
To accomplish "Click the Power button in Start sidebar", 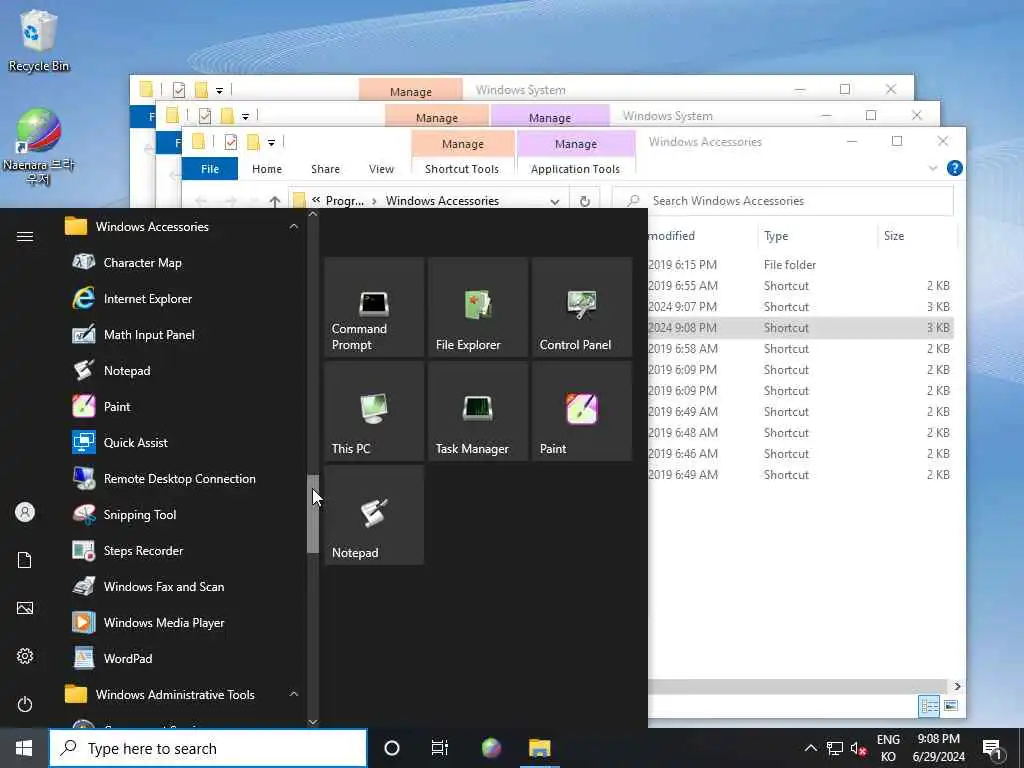I will click(25, 704).
